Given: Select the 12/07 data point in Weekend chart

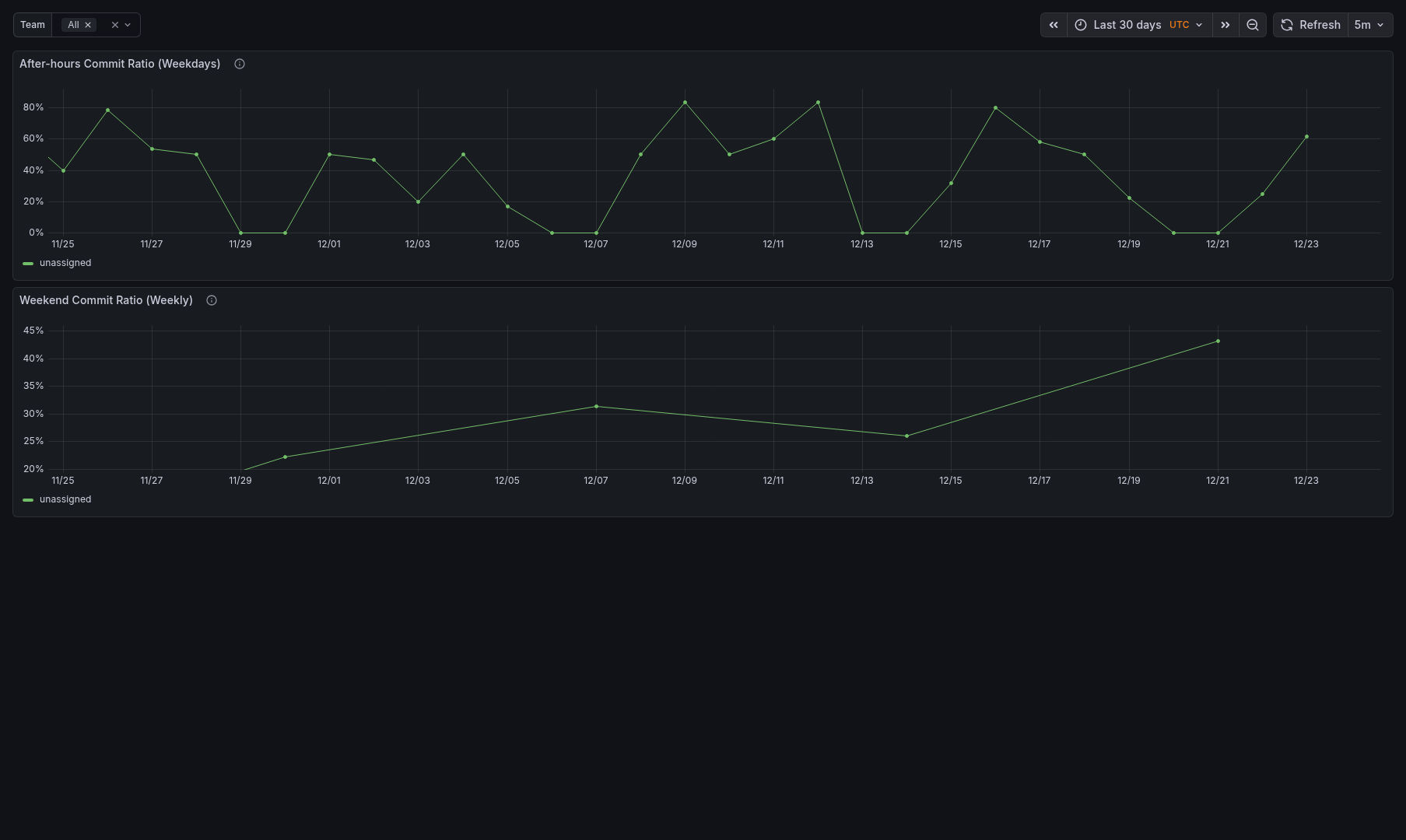Looking at the screenshot, I should coord(596,406).
